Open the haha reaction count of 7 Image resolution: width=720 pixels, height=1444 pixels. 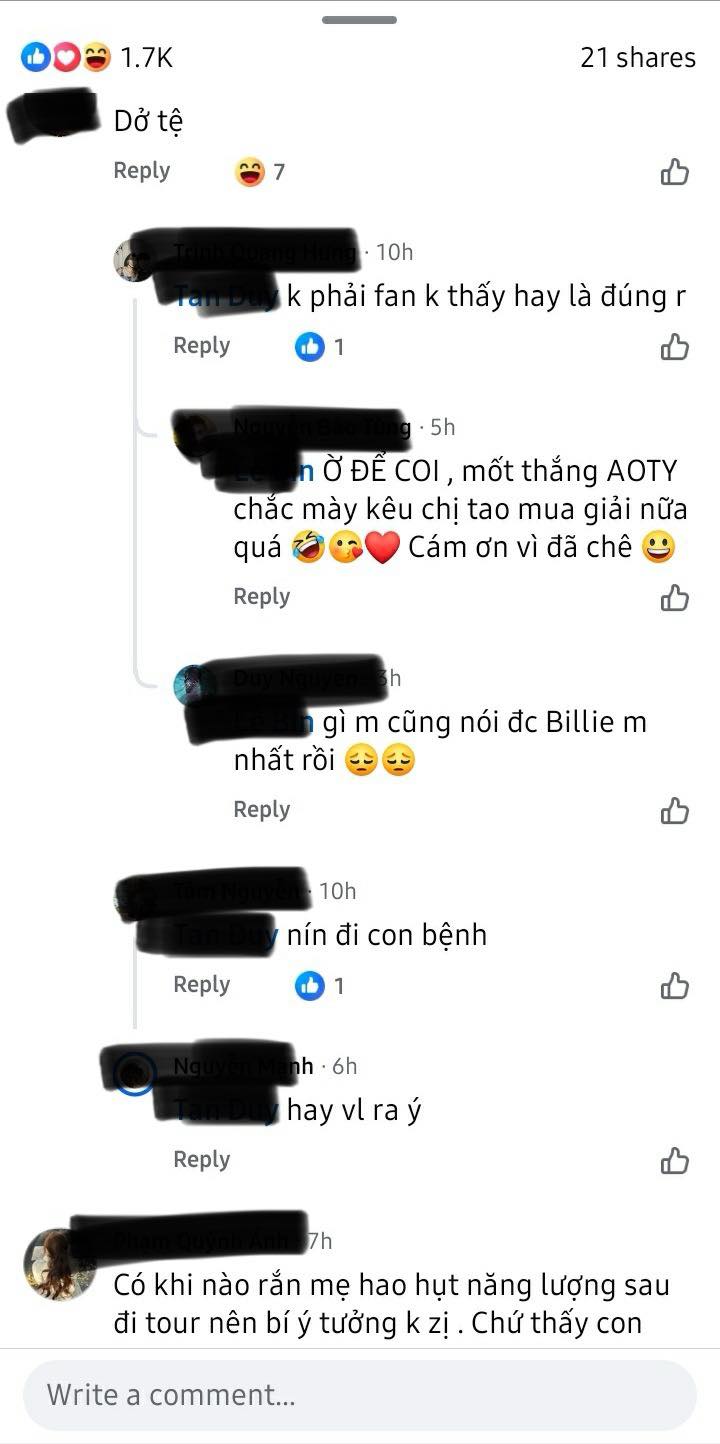tap(260, 172)
